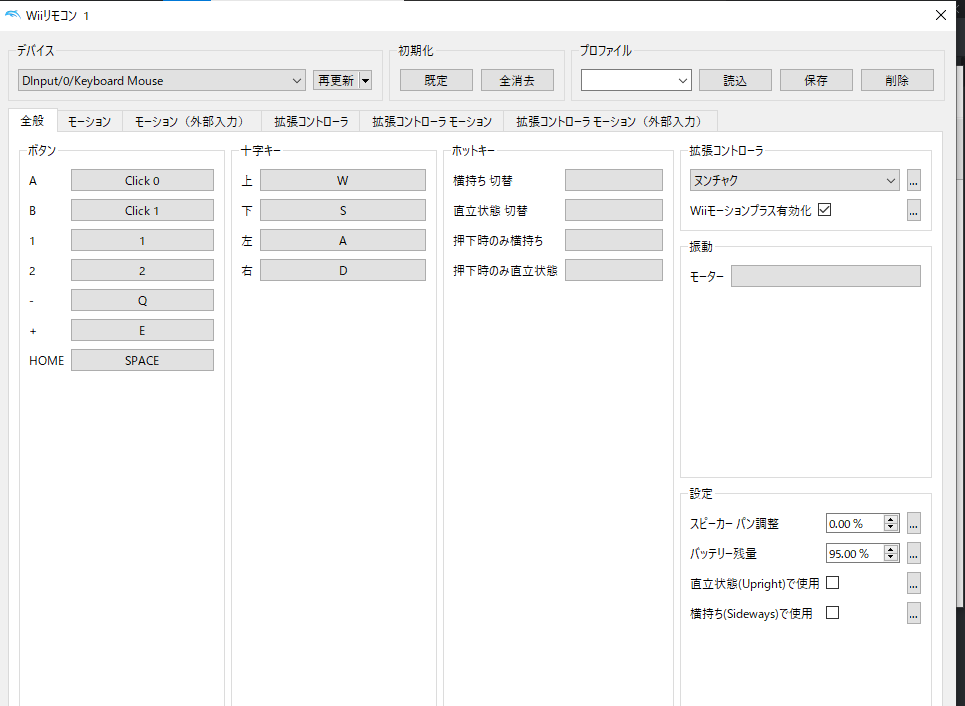Toggle Wiiモーションプラス有効化 checkbox
This screenshot has height=706, width=965.
coord(824,210)
